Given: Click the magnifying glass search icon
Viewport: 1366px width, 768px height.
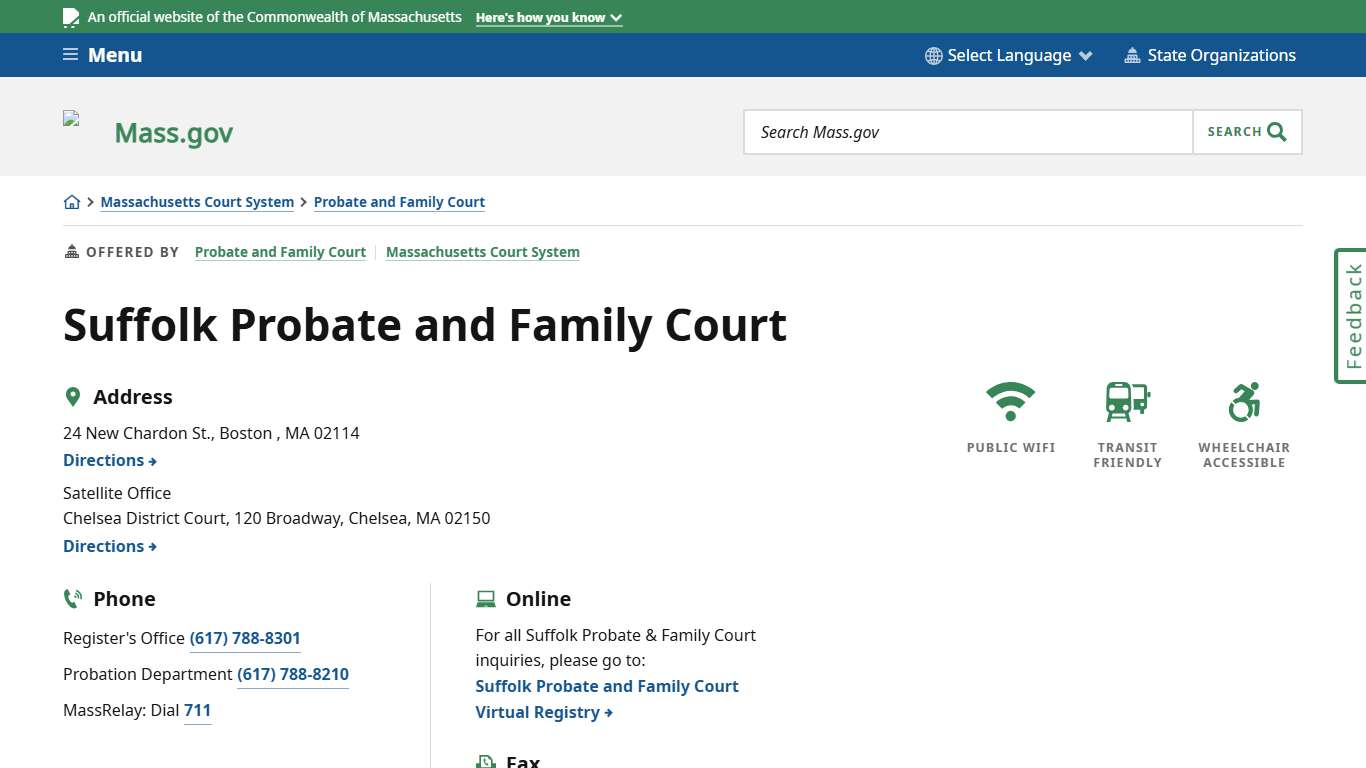Looking at the screenshot, I should pyautogui.click(x=1275, y=131).
